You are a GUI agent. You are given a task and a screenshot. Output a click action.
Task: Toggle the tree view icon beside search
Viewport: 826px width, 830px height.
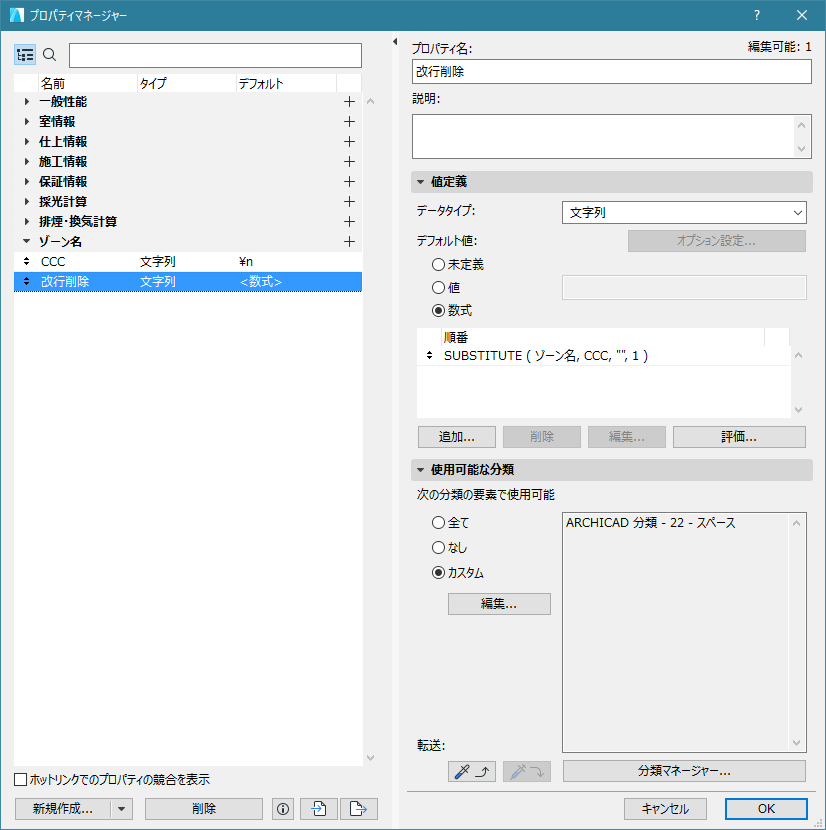coord(25,55)
